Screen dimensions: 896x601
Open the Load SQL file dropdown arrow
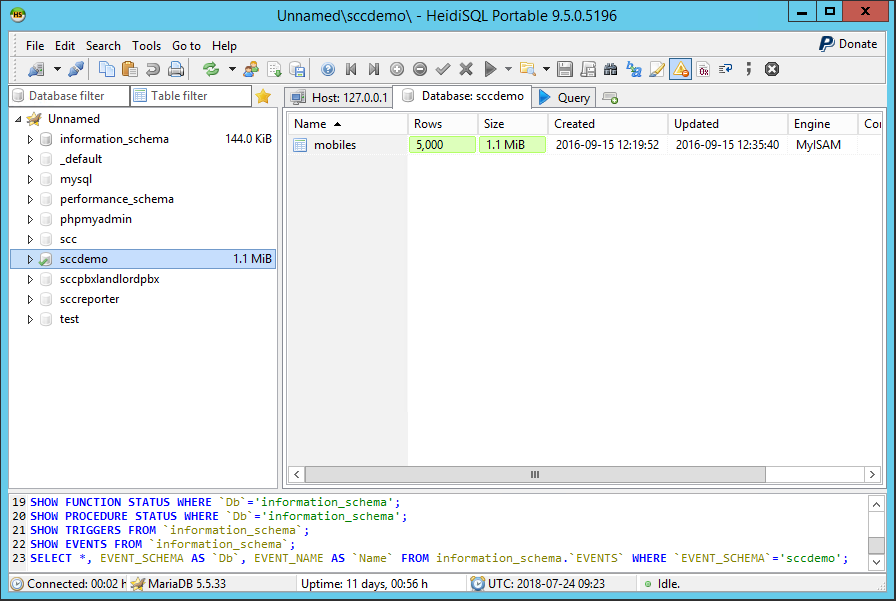coord(546,70)
